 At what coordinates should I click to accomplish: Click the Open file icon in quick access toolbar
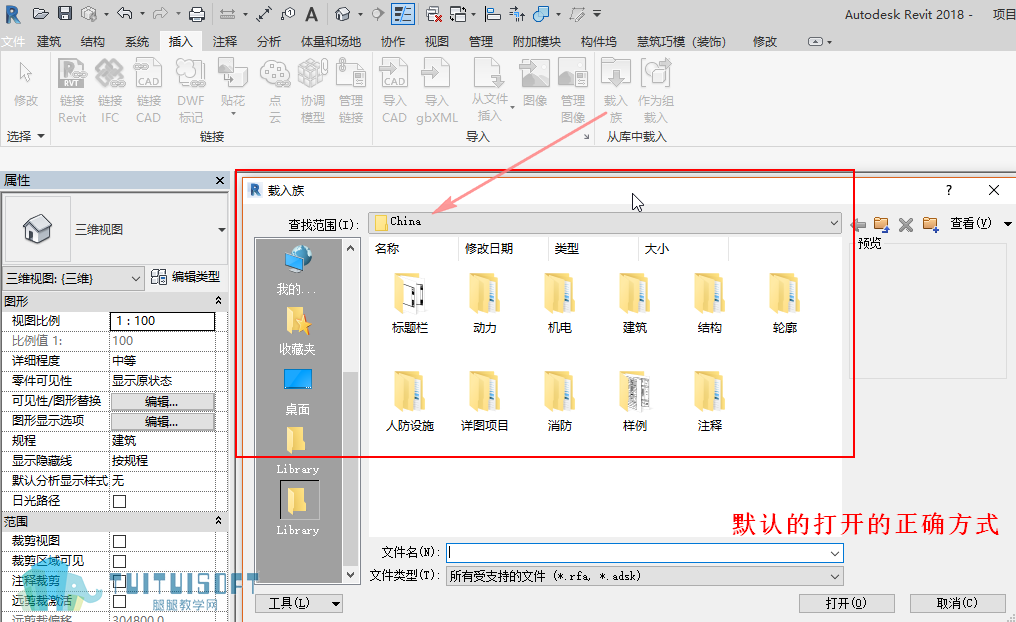40,14
